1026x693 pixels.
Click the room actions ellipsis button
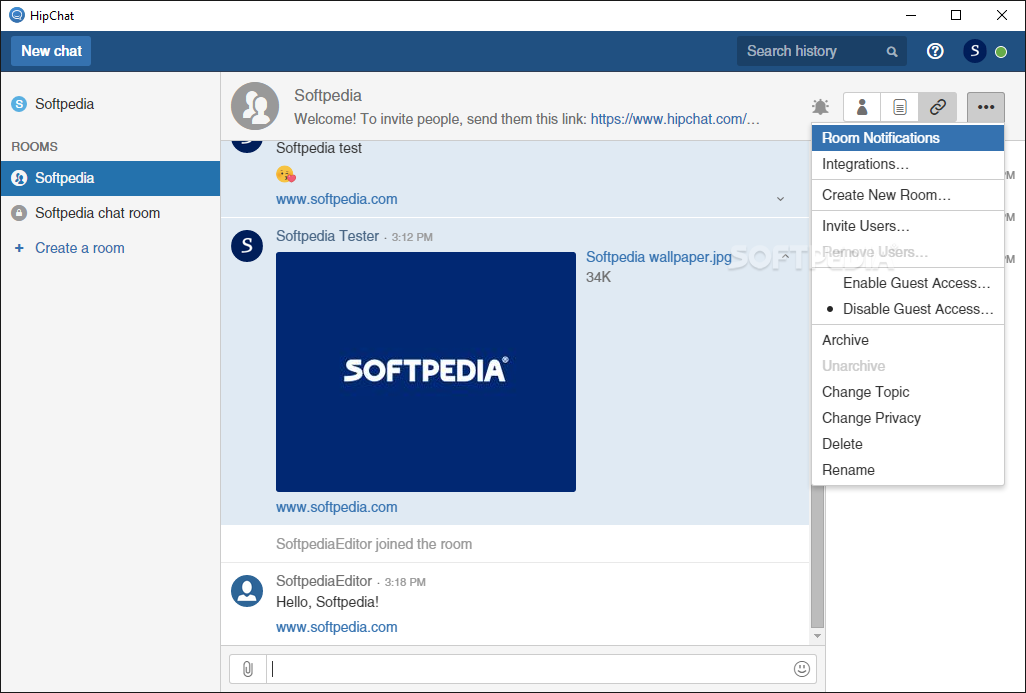986,107
